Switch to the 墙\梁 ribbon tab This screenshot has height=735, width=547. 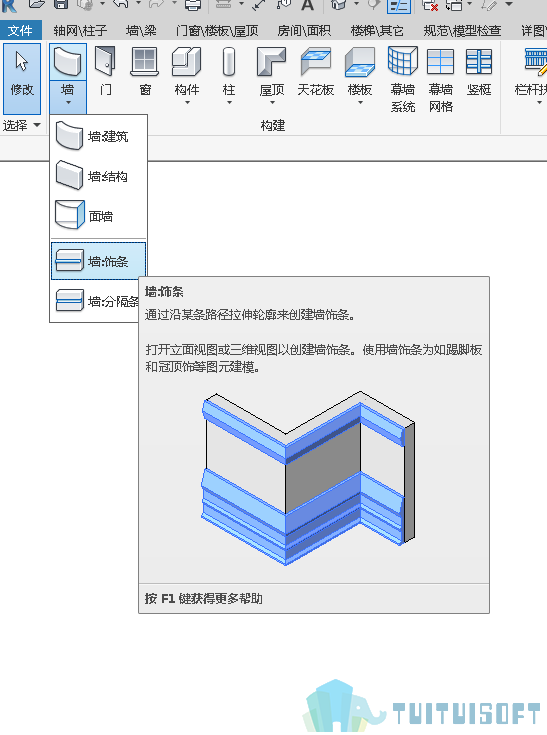point(141,30)
